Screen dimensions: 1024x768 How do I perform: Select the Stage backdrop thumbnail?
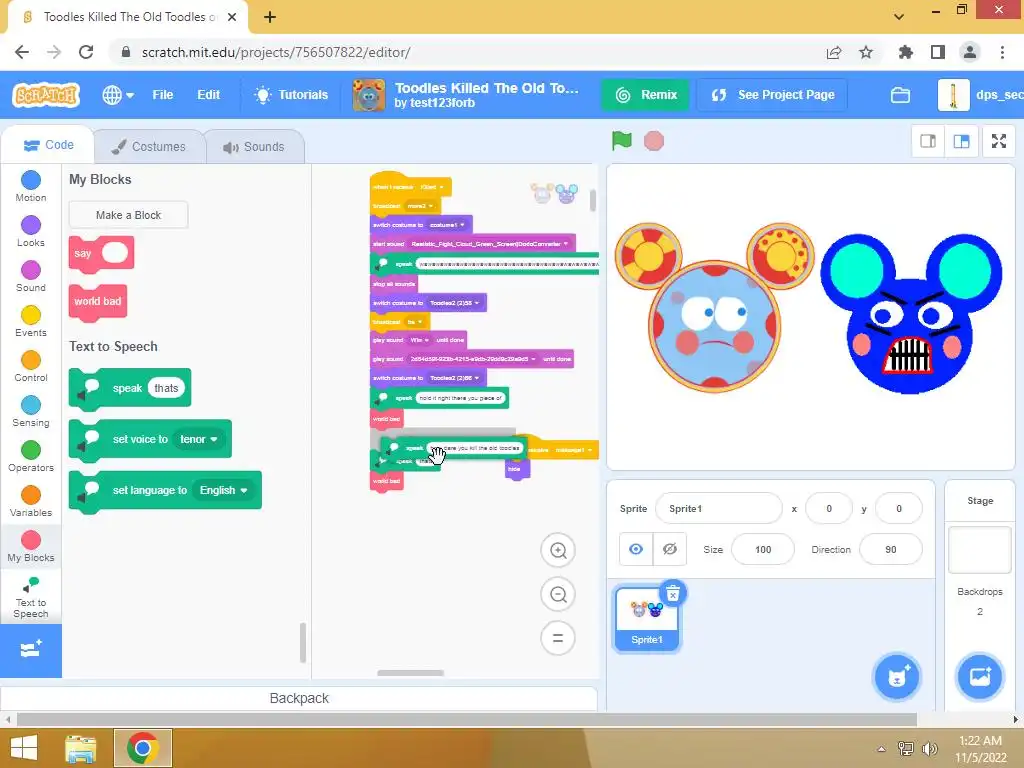coord(980,550)
